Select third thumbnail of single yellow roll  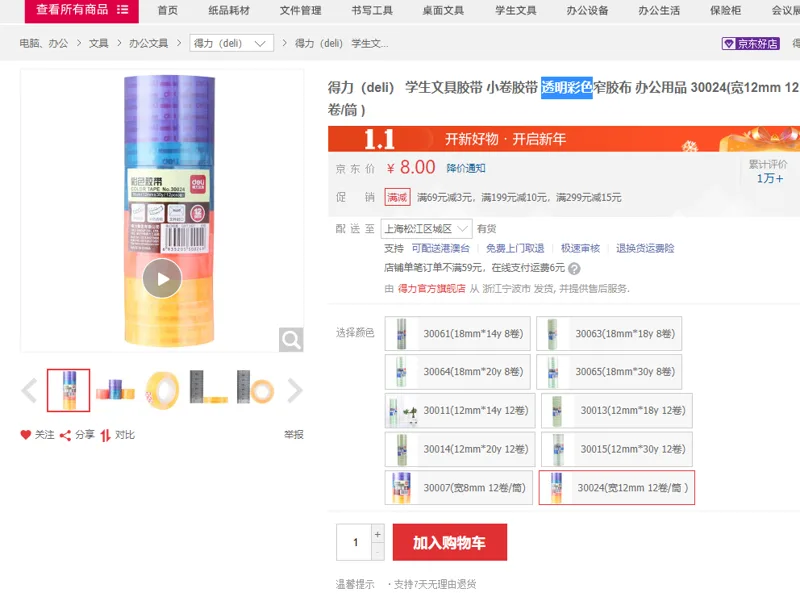162,390
